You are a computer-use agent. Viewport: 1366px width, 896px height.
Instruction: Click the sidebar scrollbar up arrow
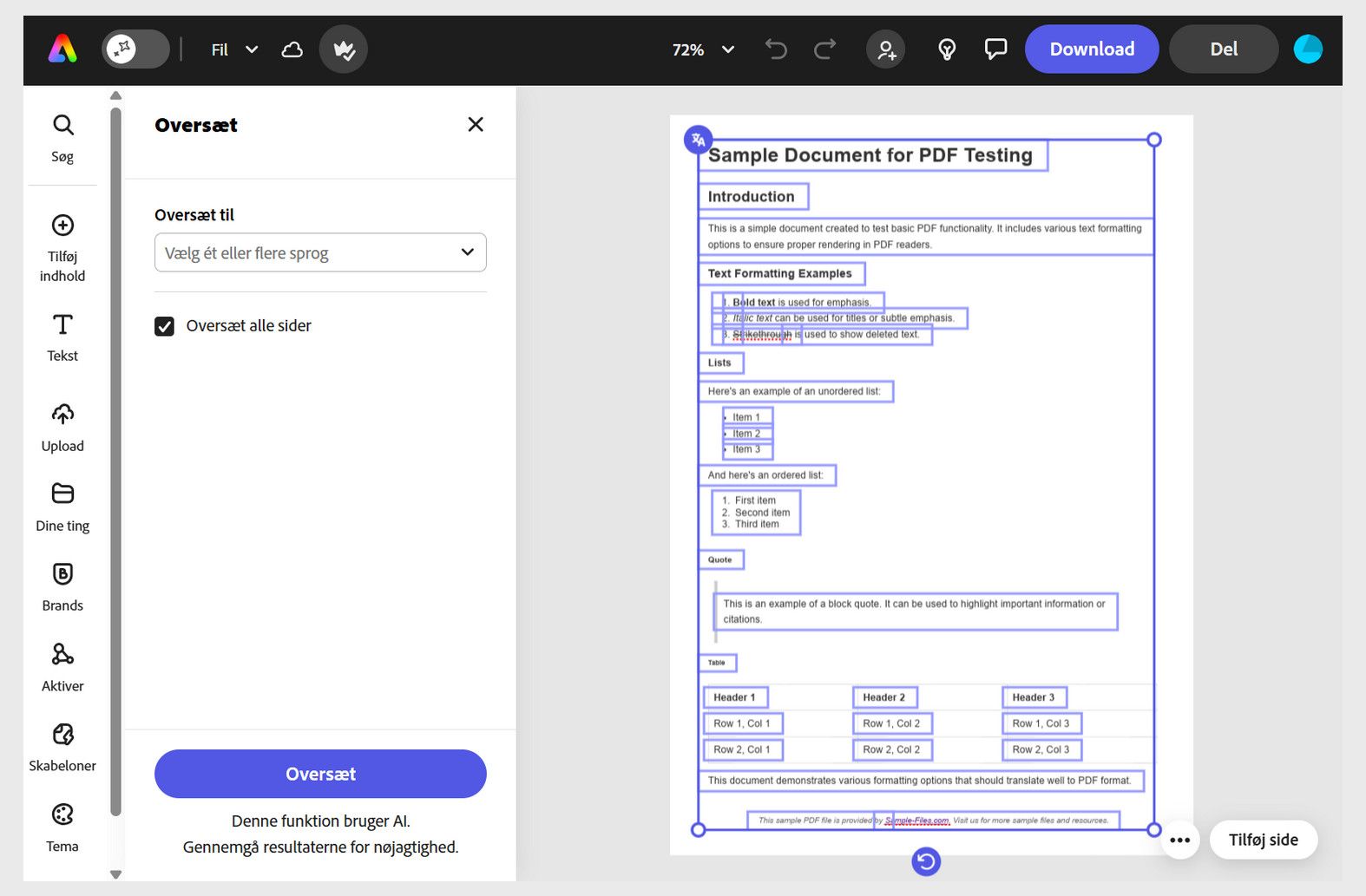116,95
